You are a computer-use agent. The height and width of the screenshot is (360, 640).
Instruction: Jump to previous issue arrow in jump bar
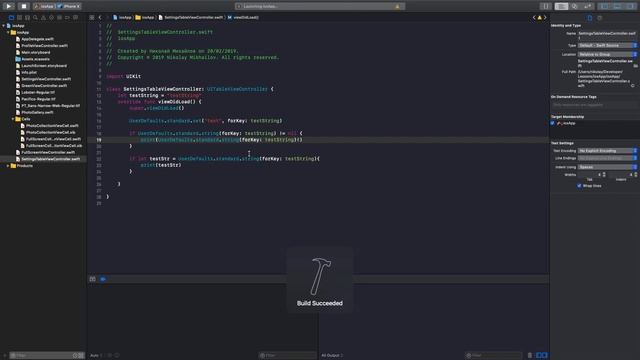(534, 18)
